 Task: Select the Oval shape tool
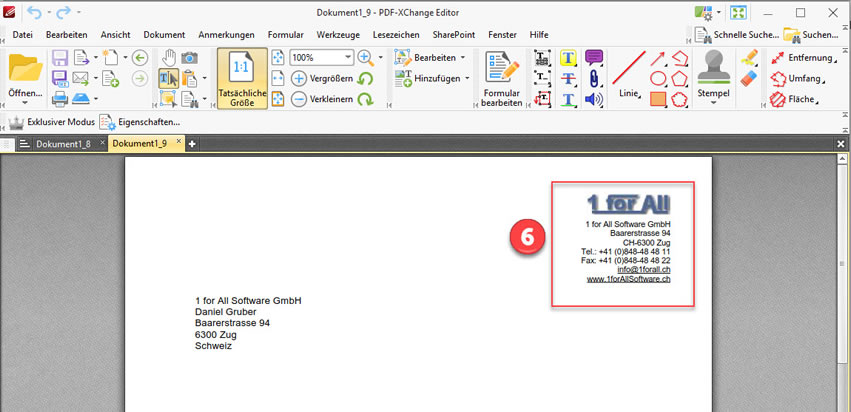pos(658,79)
